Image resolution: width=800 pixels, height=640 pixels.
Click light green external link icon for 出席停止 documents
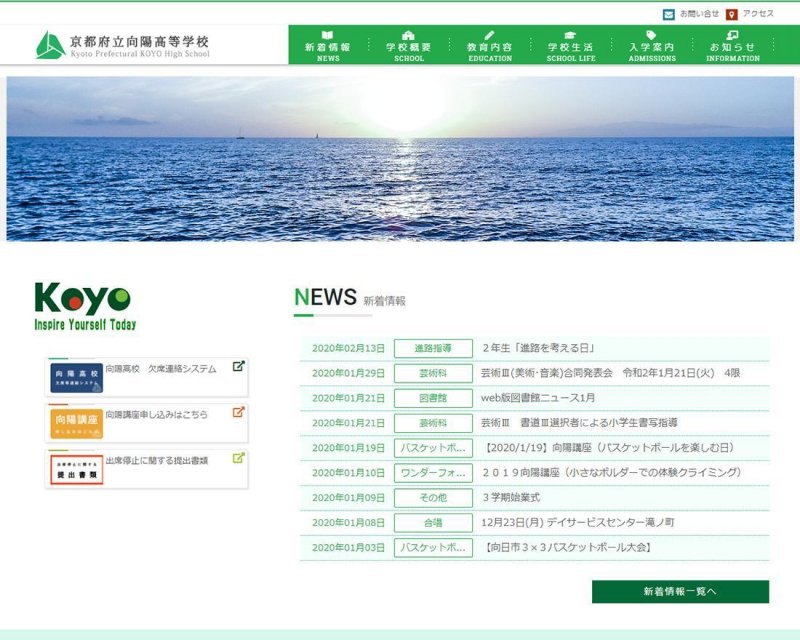[x=238, y=458]
